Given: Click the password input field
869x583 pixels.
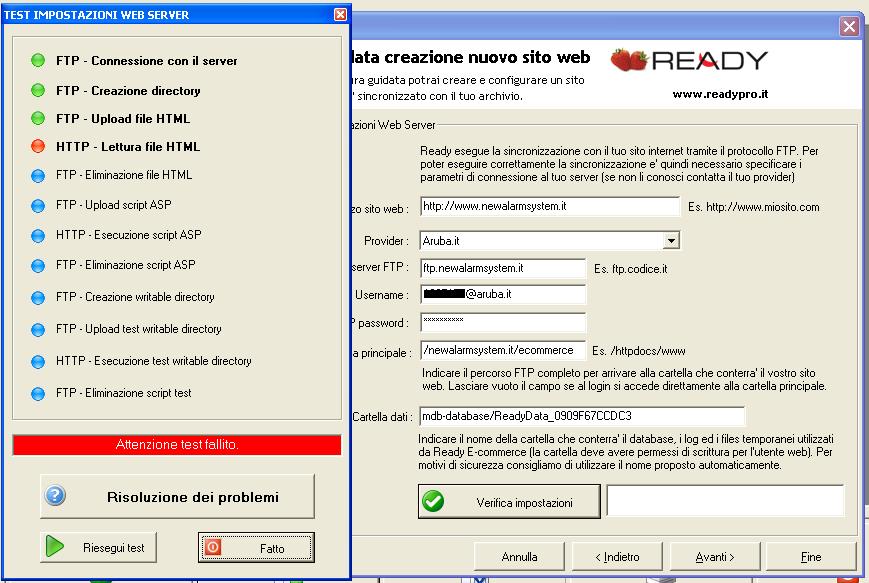Looking at the screenshot, I should tap(503, 323).
